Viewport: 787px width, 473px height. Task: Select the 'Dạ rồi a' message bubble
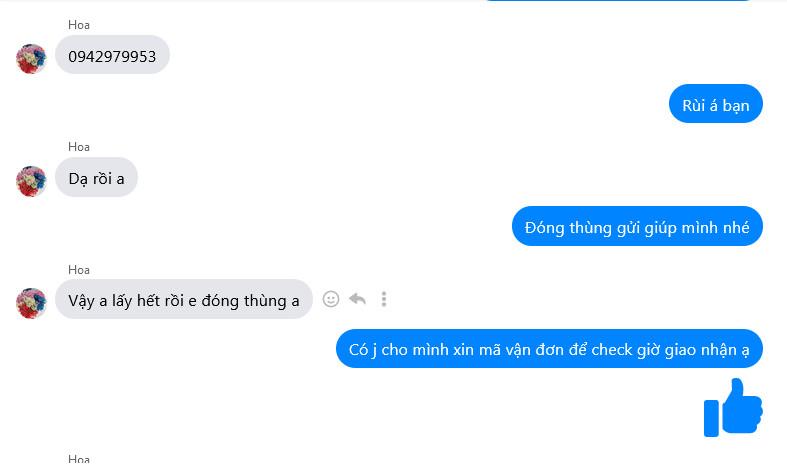click(96, 177)
